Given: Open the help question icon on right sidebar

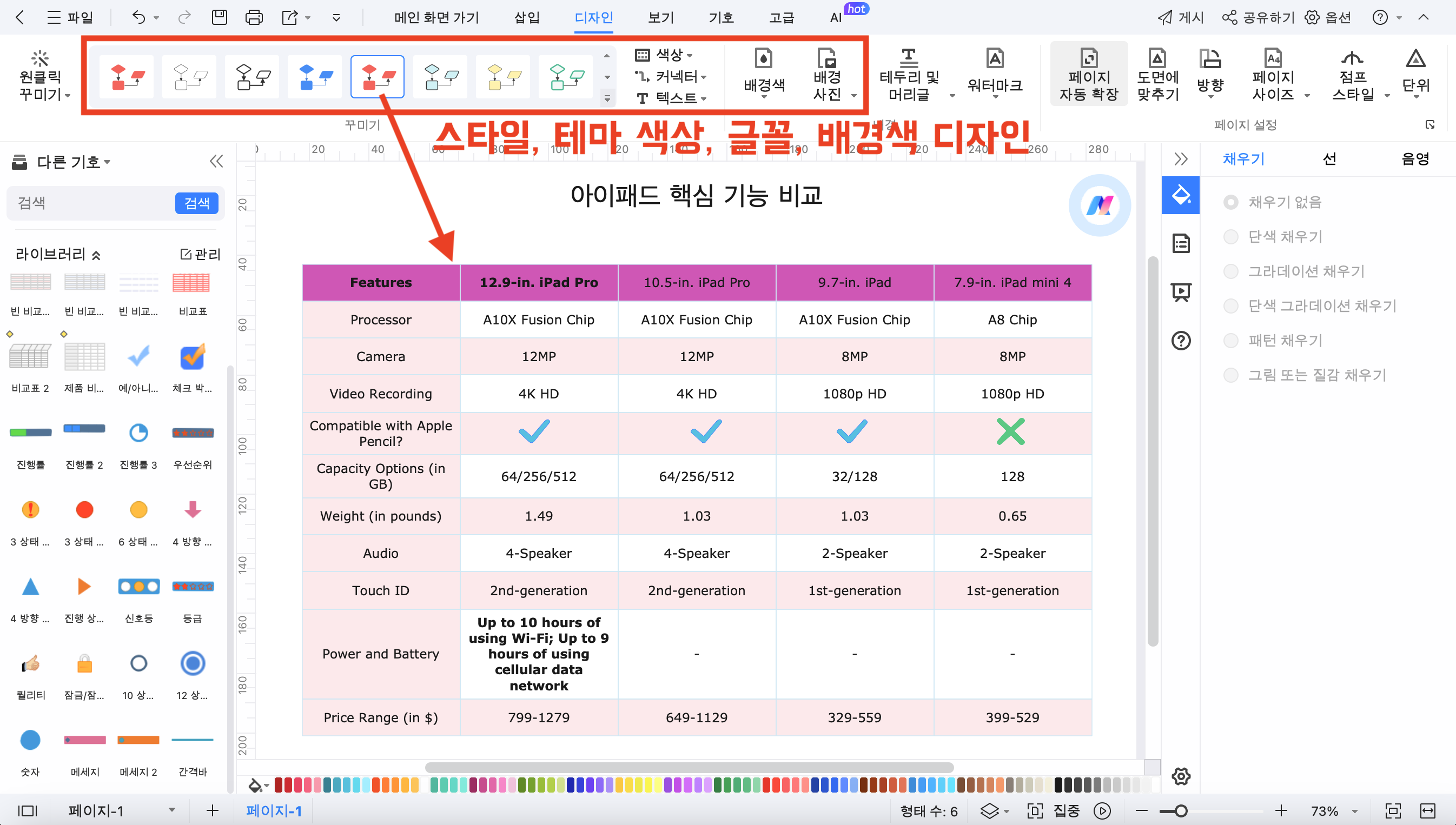Looking at the screenshot, I should pos(1181,341).
